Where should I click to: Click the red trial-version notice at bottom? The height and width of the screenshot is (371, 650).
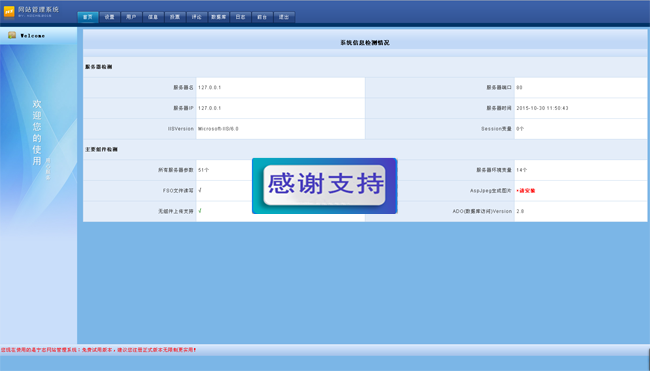click(98, 350)
